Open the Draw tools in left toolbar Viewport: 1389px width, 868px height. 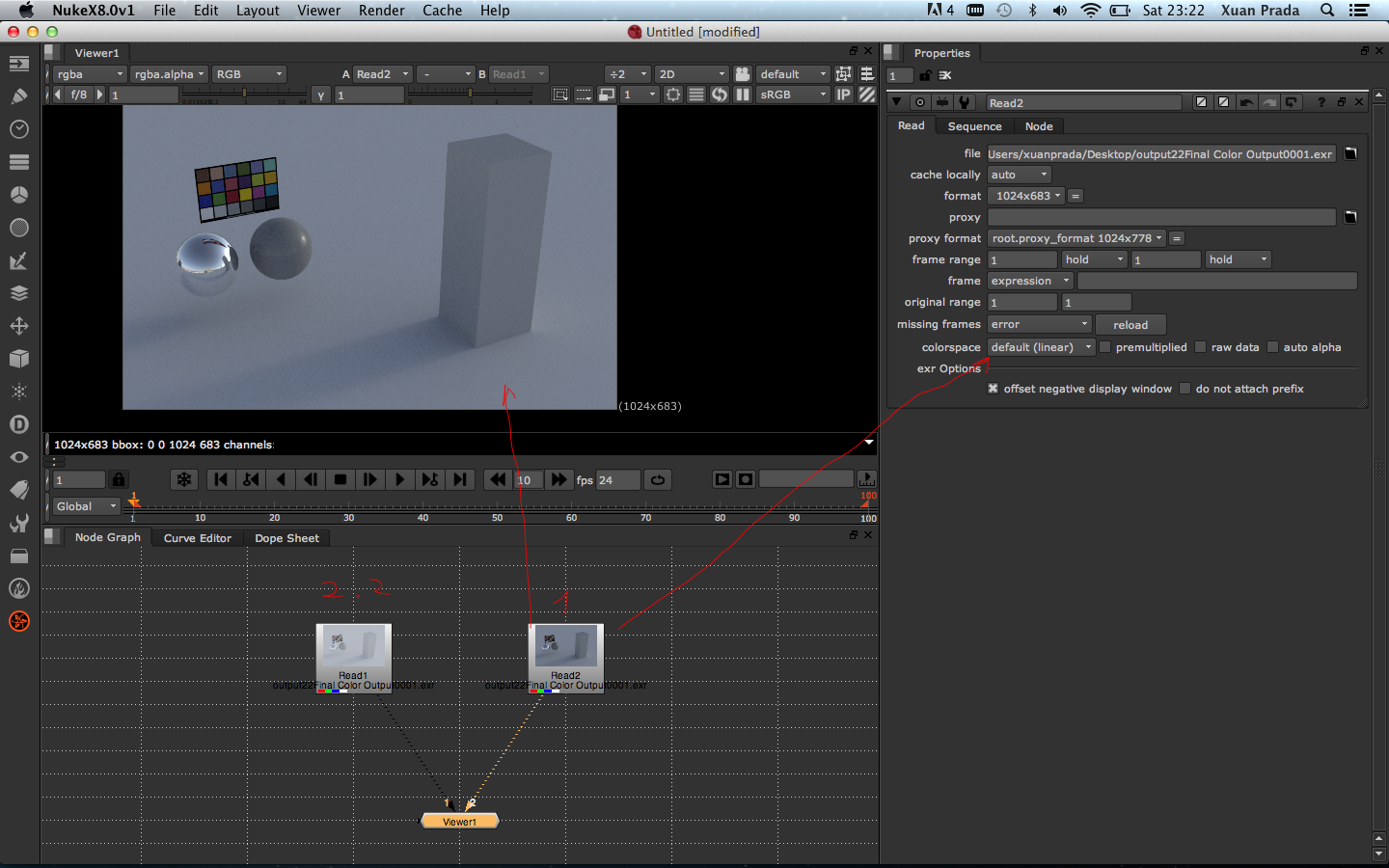(18, 96)
